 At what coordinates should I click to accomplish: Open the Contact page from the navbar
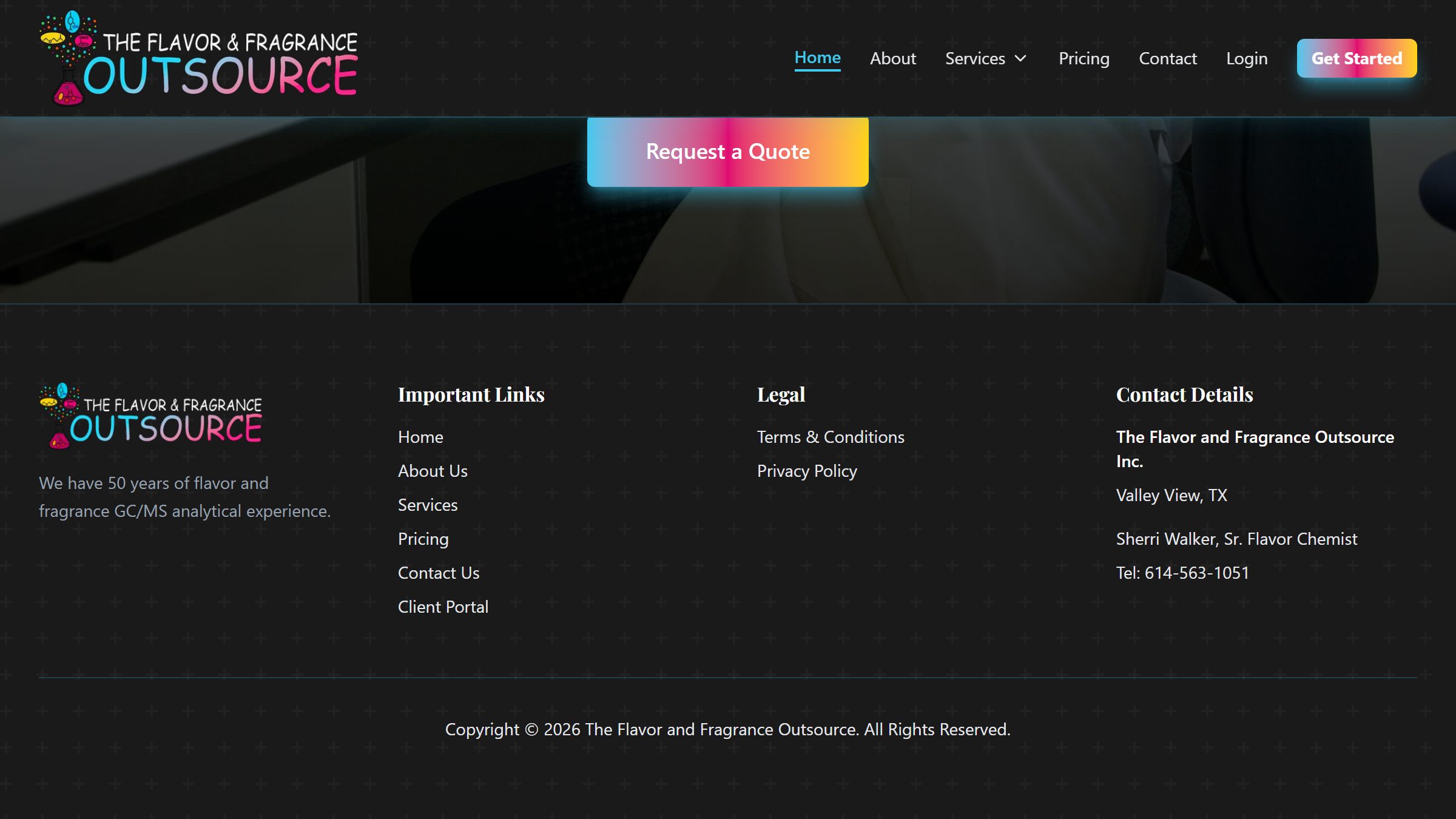click(x=1168, y=58)
